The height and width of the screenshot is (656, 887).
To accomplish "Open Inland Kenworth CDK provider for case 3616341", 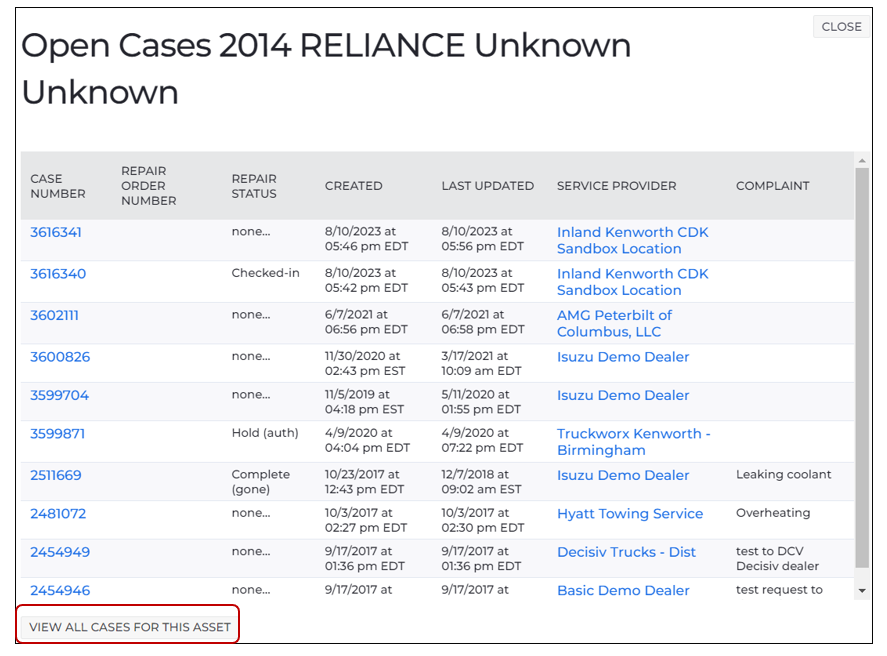I will (632, 240).
